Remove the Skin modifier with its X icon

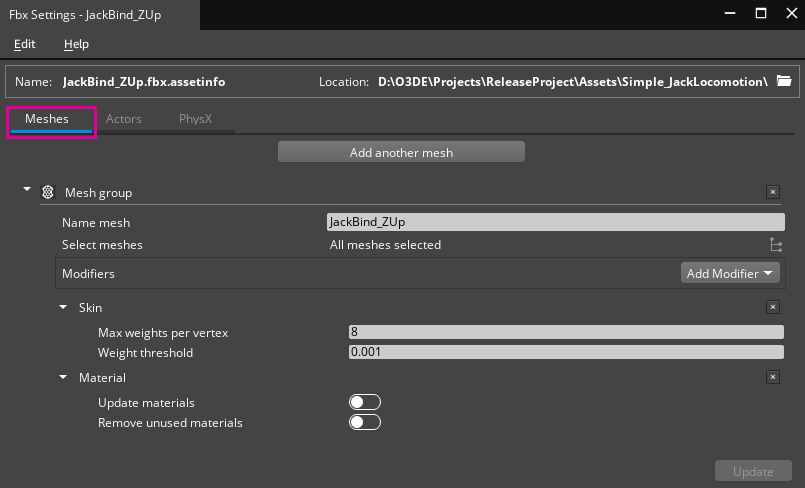pos(772,308)
